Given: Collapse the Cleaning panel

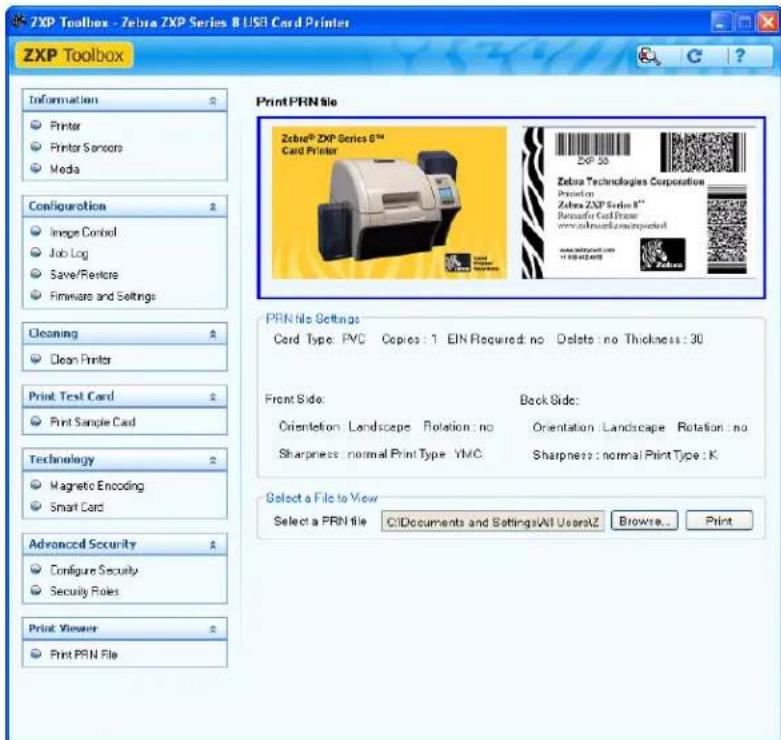Looking at the screenshot, I should click(213, 334).
